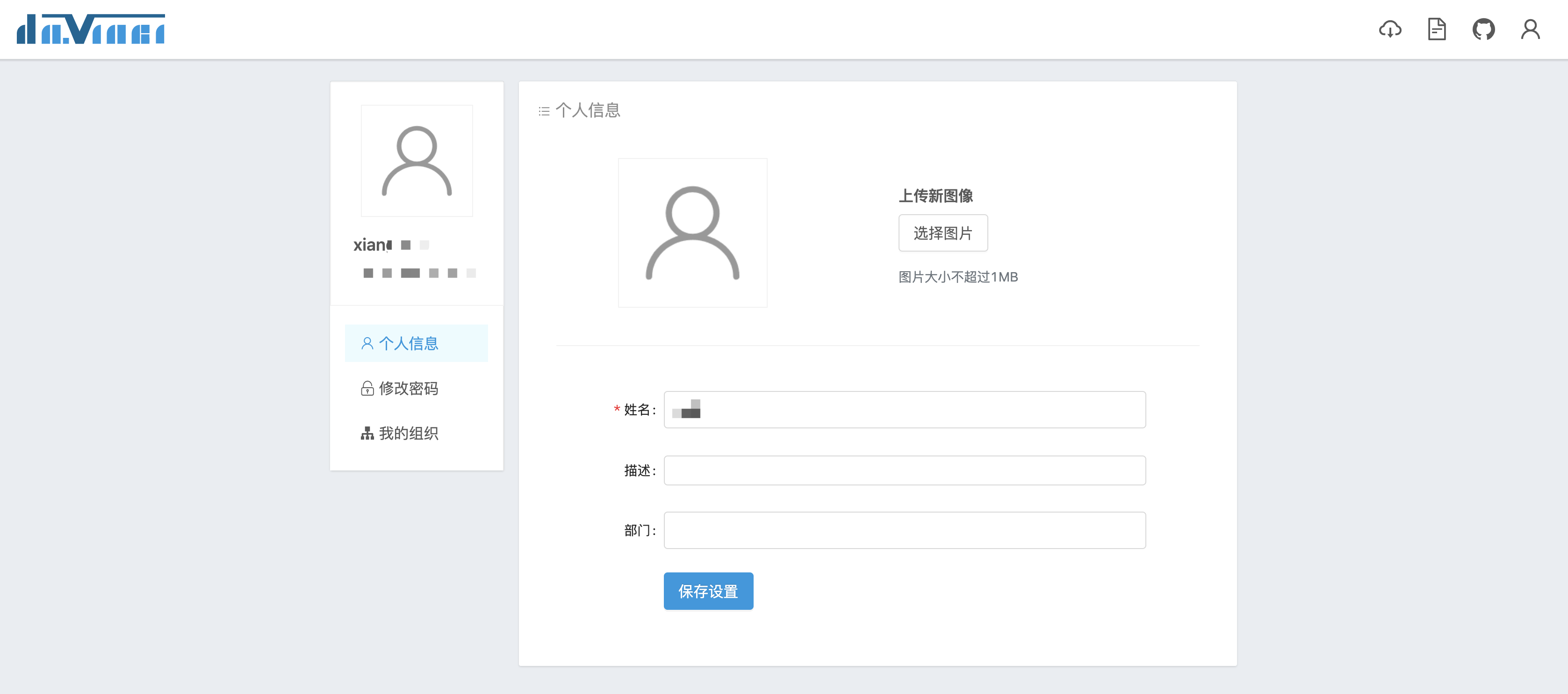Click the large avatar preview image
This screenshot has width=1568, height=694.
692,232
